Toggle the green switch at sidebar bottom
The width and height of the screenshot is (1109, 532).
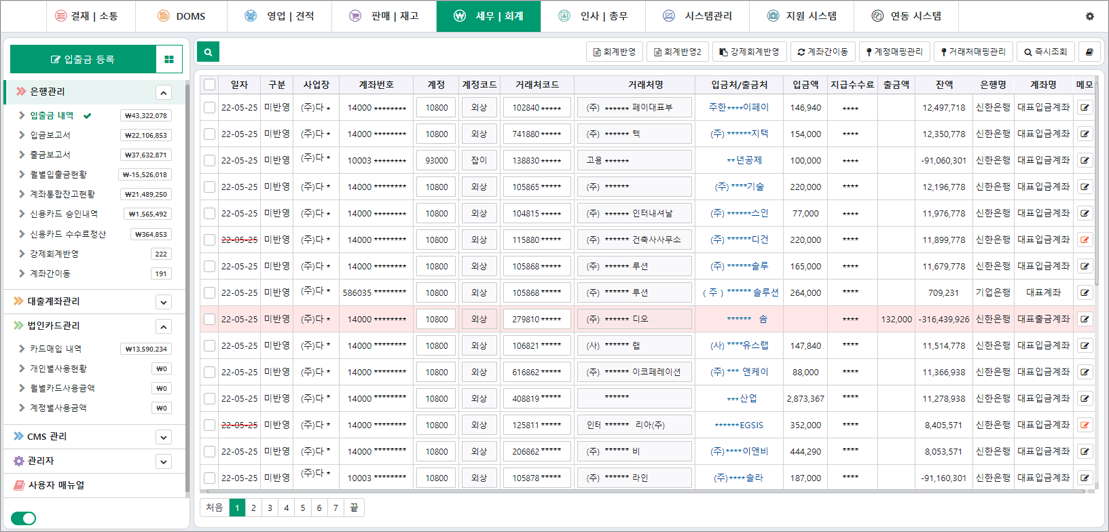coord(23,519)
